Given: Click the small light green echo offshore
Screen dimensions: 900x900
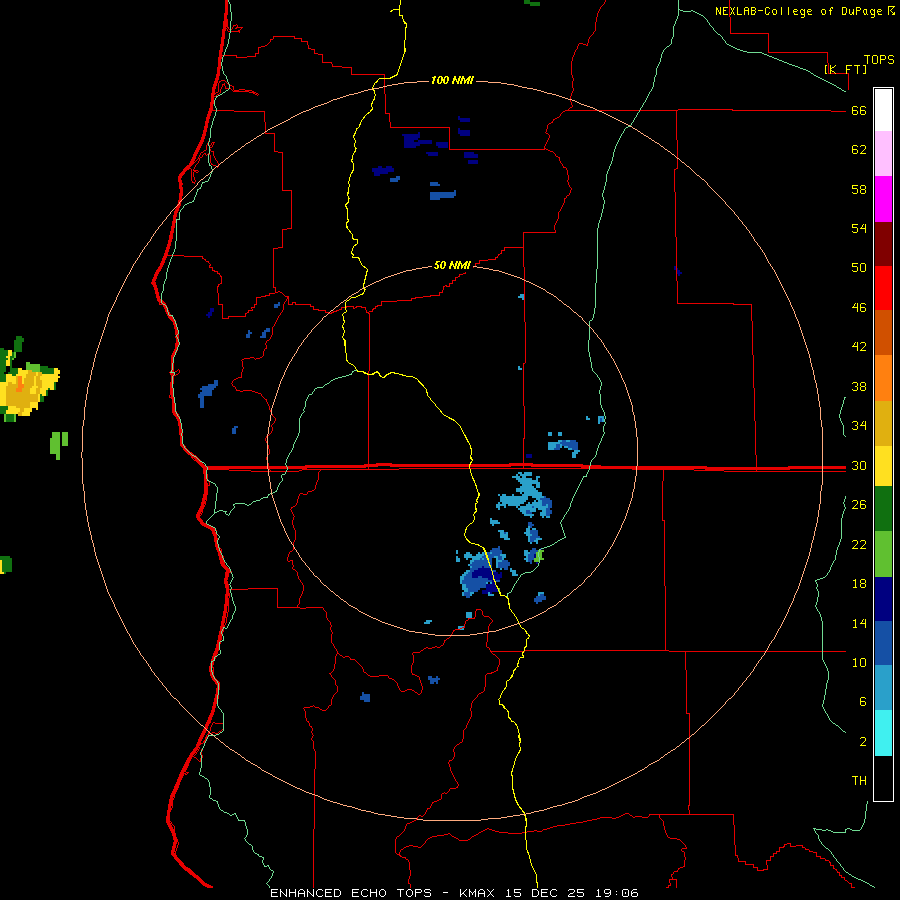Looking at the screenshot, I should click(59, 445).
